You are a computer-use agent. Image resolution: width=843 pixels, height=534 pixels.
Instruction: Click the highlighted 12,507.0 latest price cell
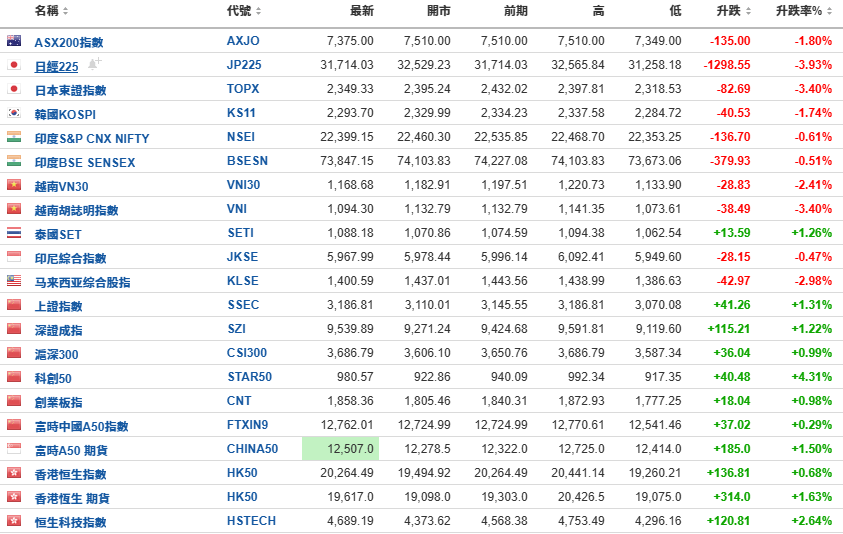pyautogui.click(x=340, y=448)
